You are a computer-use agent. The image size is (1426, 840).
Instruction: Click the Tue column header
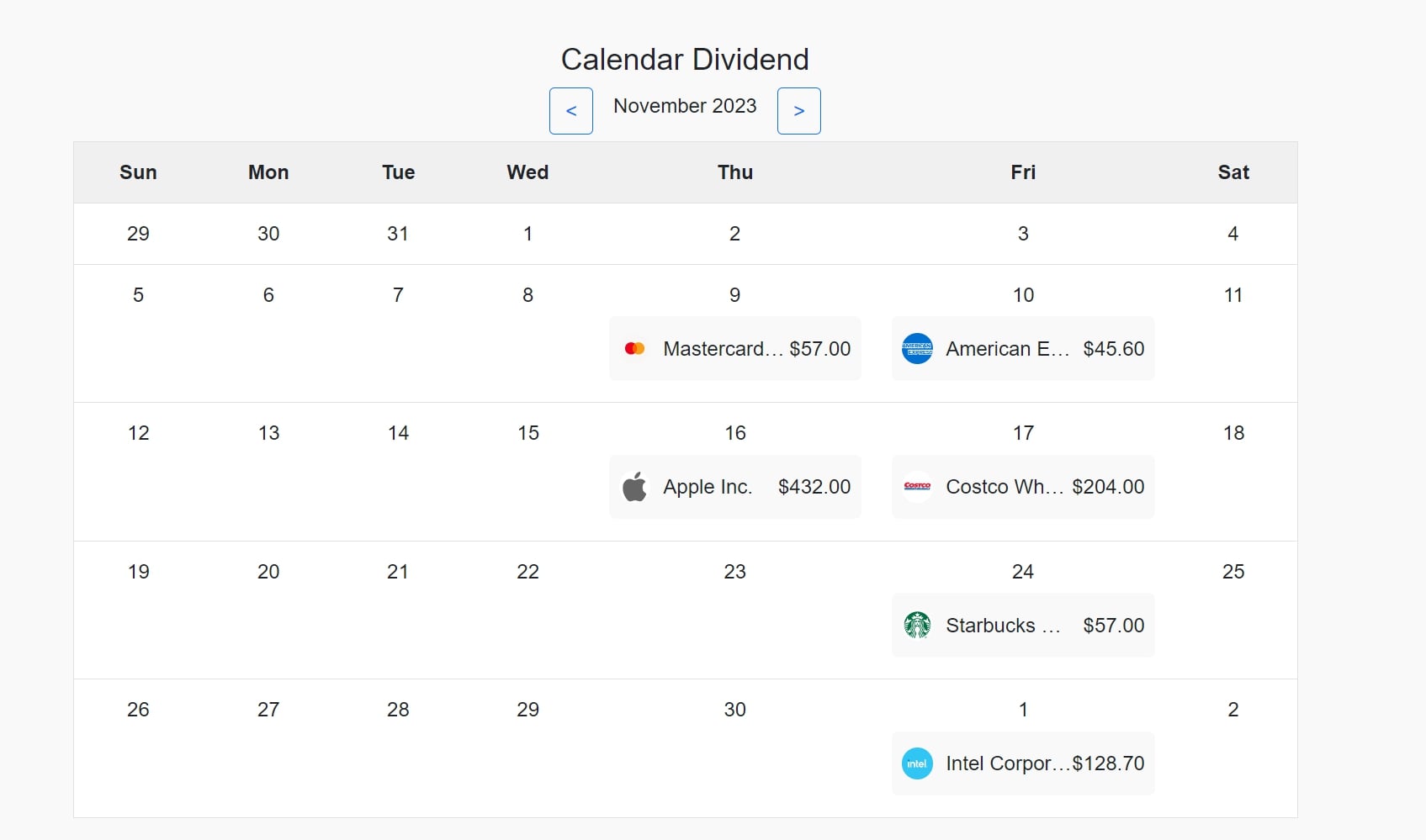point(398,172)
